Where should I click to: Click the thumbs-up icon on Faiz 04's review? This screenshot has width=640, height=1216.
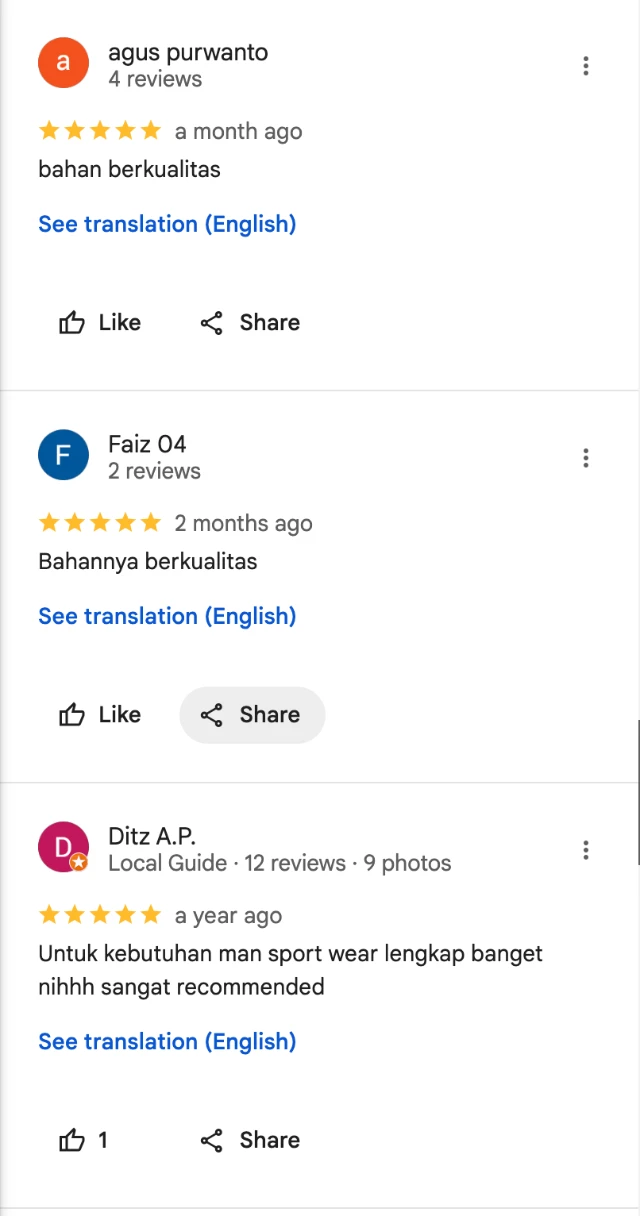pyautogui.click(x=72, y=714)
